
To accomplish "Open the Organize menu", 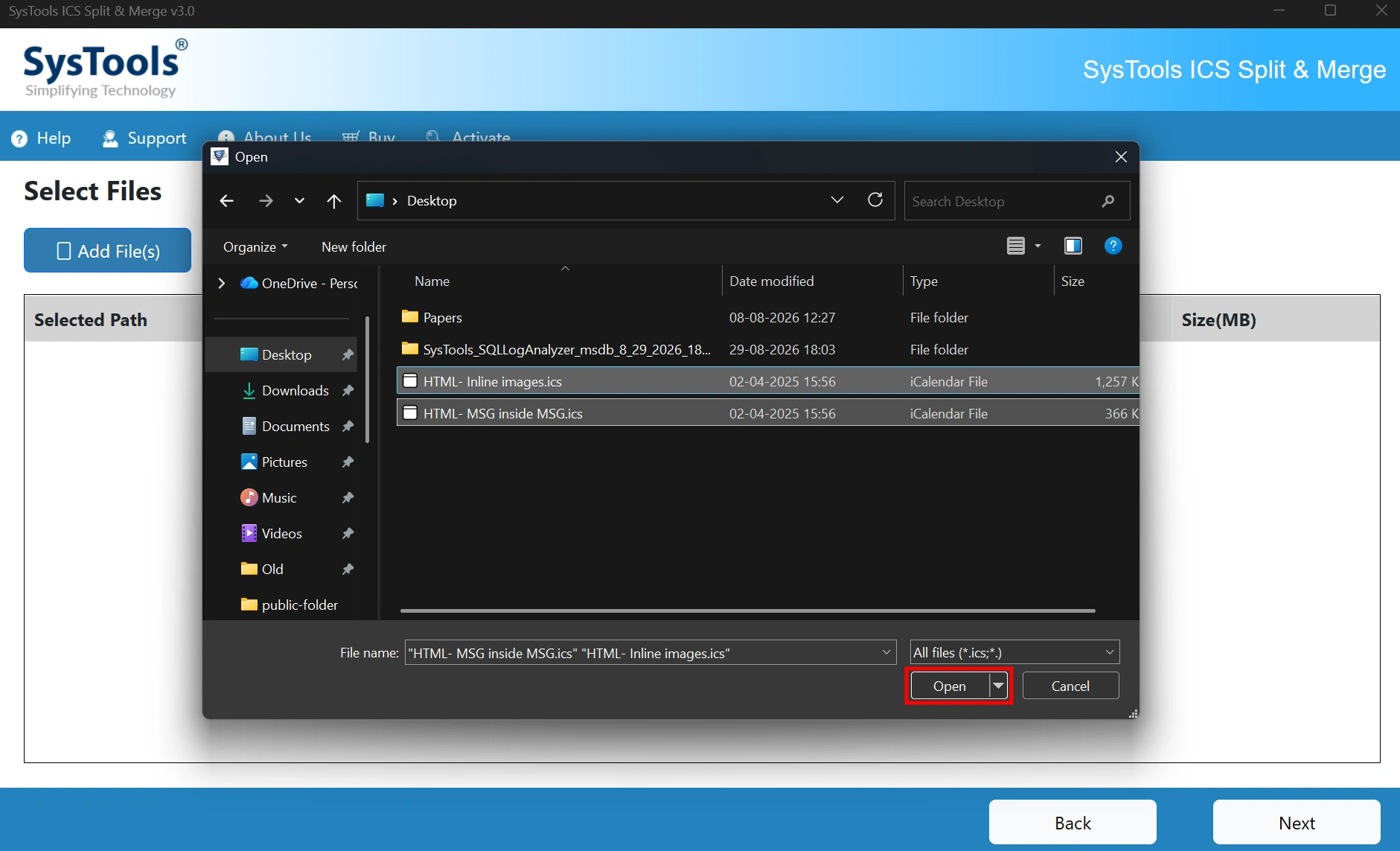I will pos(255,246).
